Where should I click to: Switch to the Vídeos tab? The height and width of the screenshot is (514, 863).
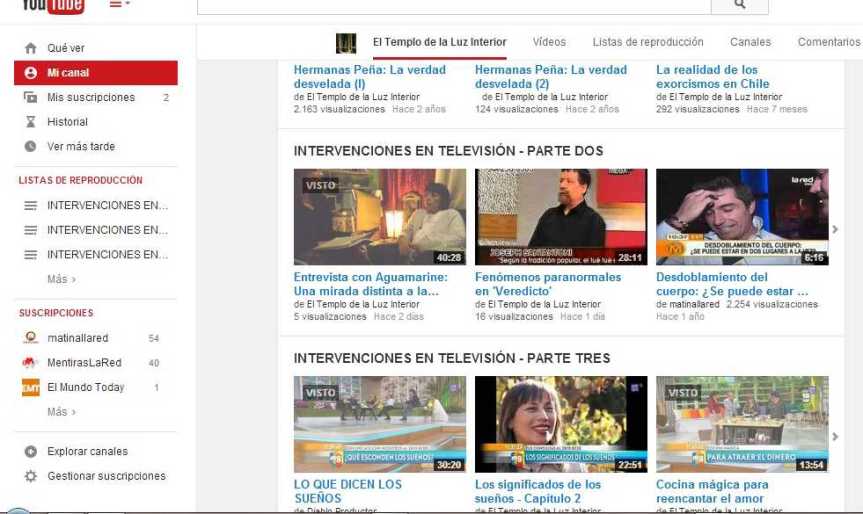(x=549, y=42)
